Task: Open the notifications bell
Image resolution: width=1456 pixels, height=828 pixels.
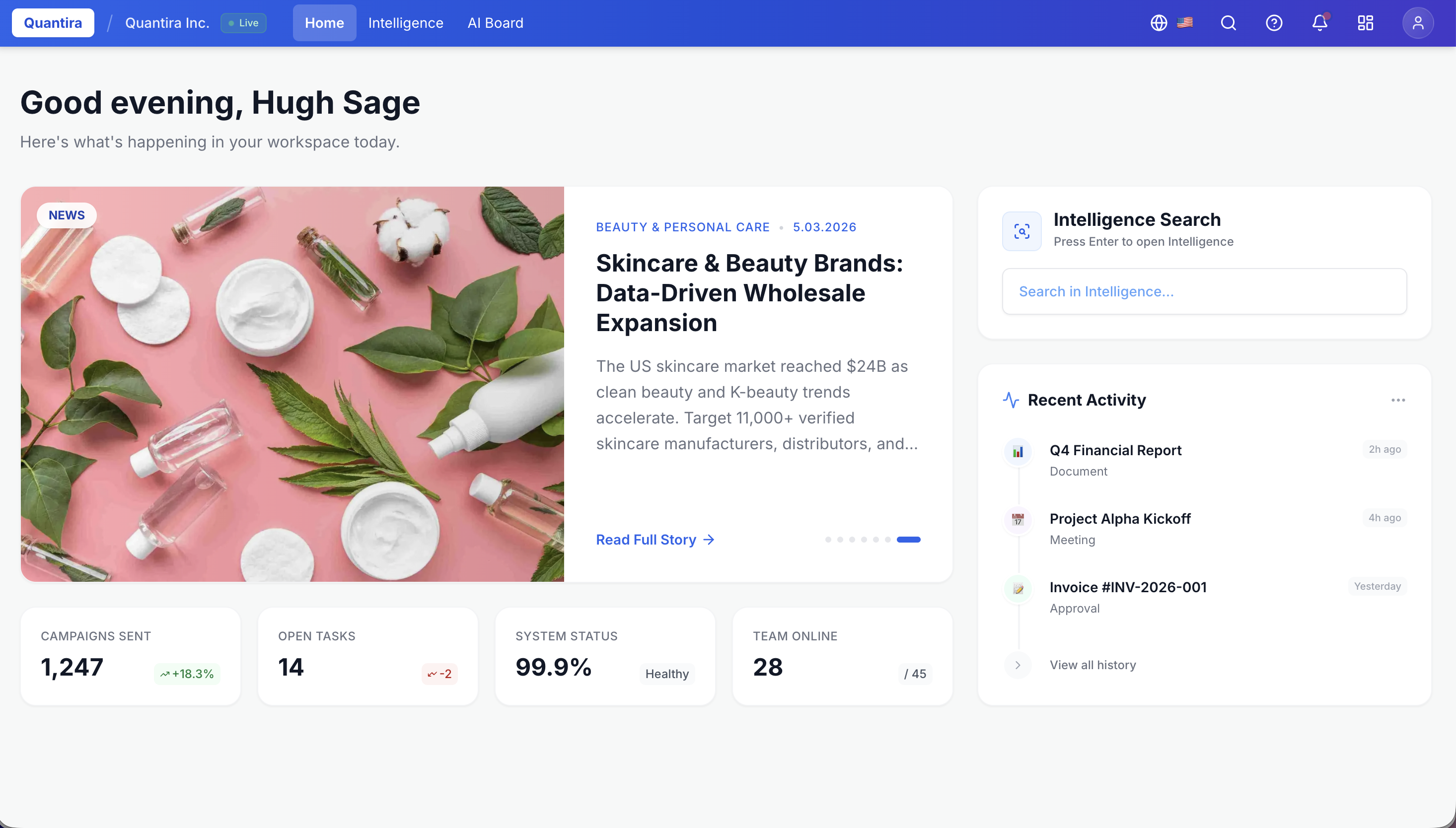Action: point(1319,23)
